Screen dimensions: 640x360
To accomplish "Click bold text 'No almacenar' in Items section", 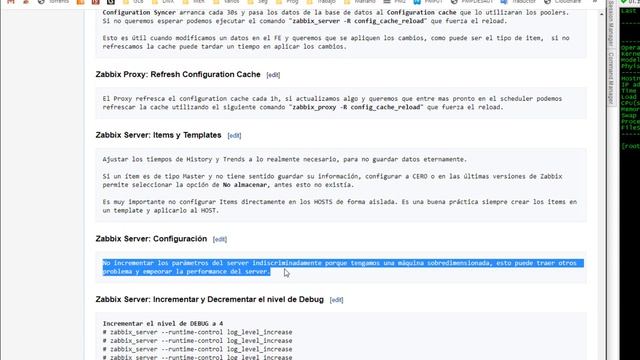I will (x=245, y=185).
